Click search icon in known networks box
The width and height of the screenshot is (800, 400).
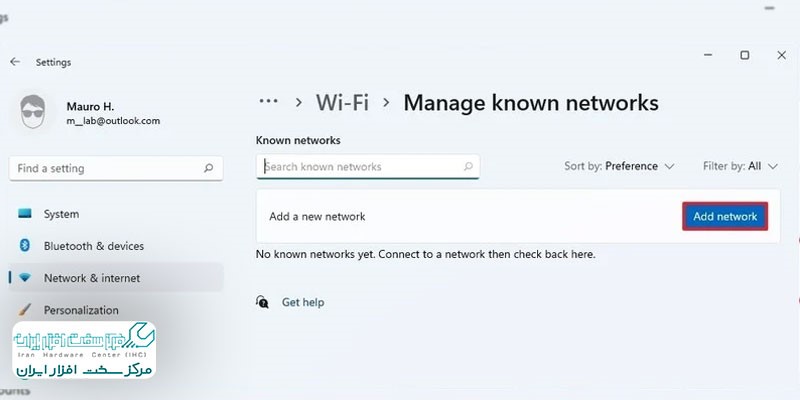tap(468, 166)
